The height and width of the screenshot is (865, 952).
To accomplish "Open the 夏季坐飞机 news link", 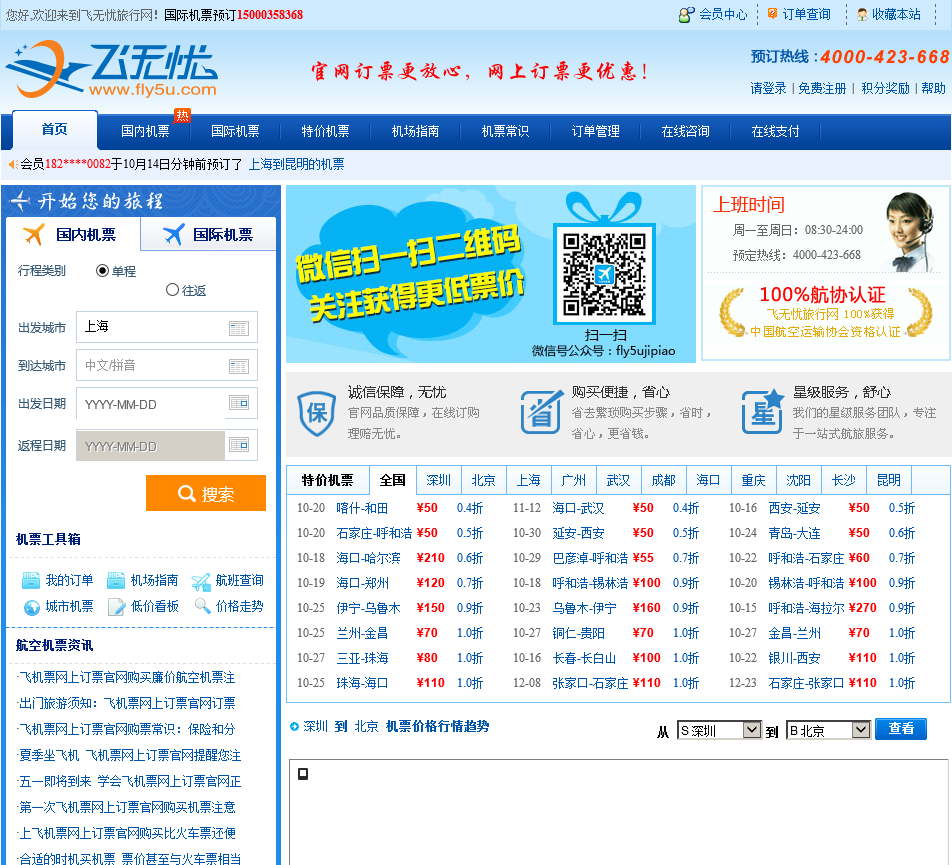I will 130,755.
